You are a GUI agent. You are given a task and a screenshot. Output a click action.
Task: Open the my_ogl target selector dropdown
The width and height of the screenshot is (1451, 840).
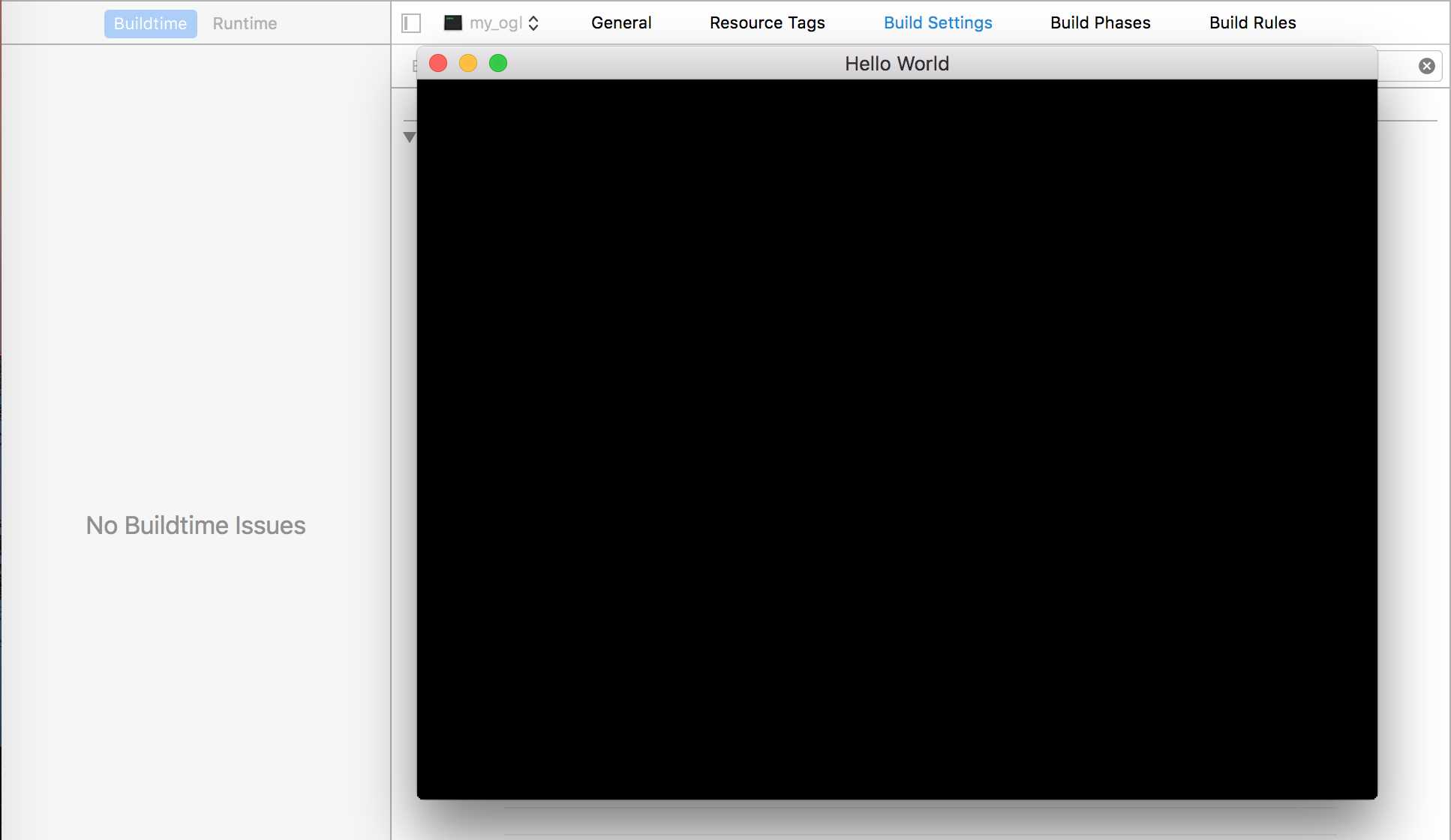point(491,23)
